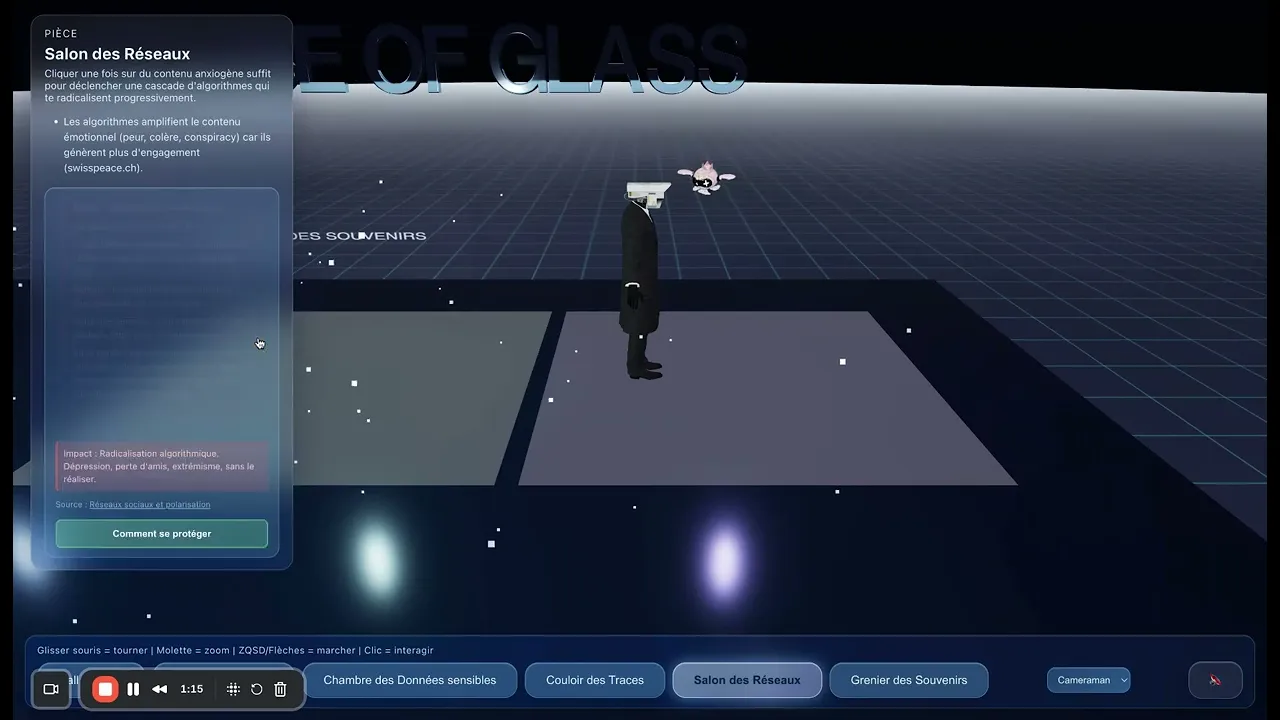Screen dimensions: 1280x720
Task: Click the small pink flying creature
Action: [x=706, y=178]
